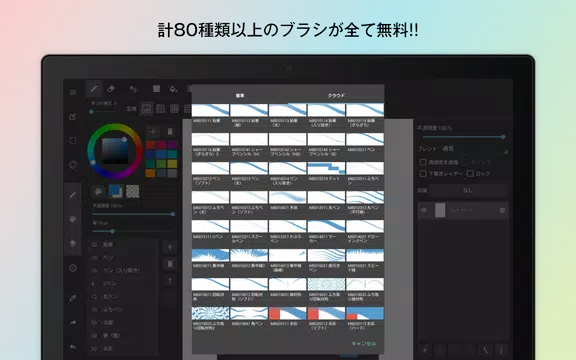Delete color swatch with the trash icon
576x360 pixels.
pos(170,132)
